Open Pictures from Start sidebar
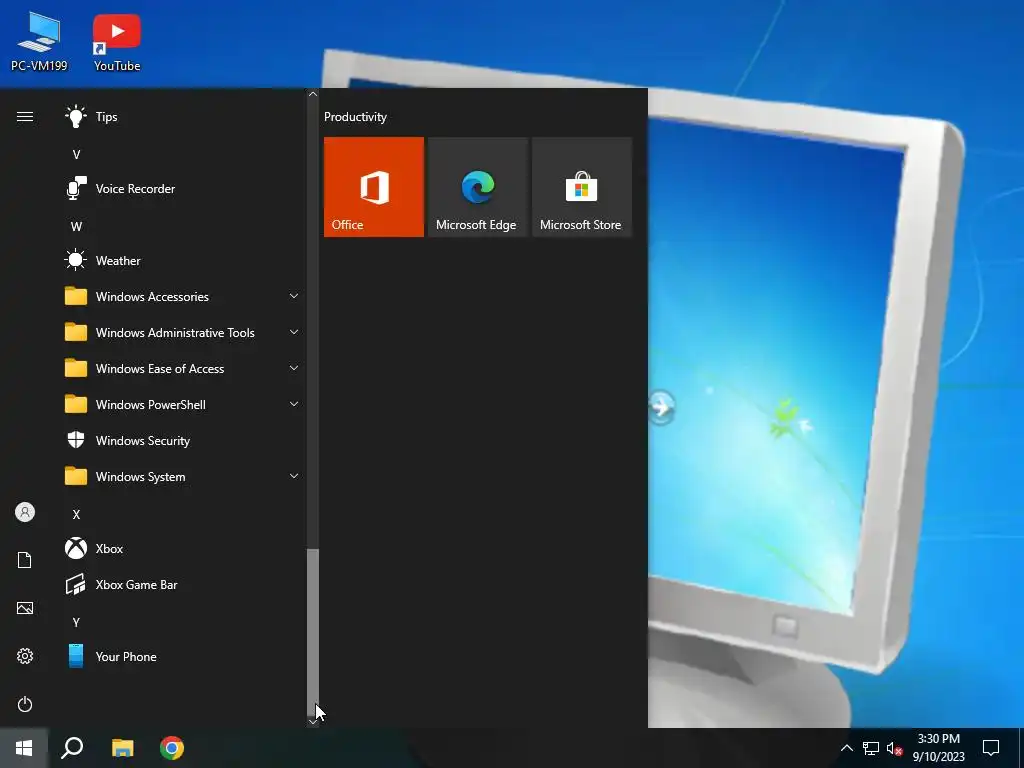The width and height of the screenshot is (1024, 768). pos(25,608)
